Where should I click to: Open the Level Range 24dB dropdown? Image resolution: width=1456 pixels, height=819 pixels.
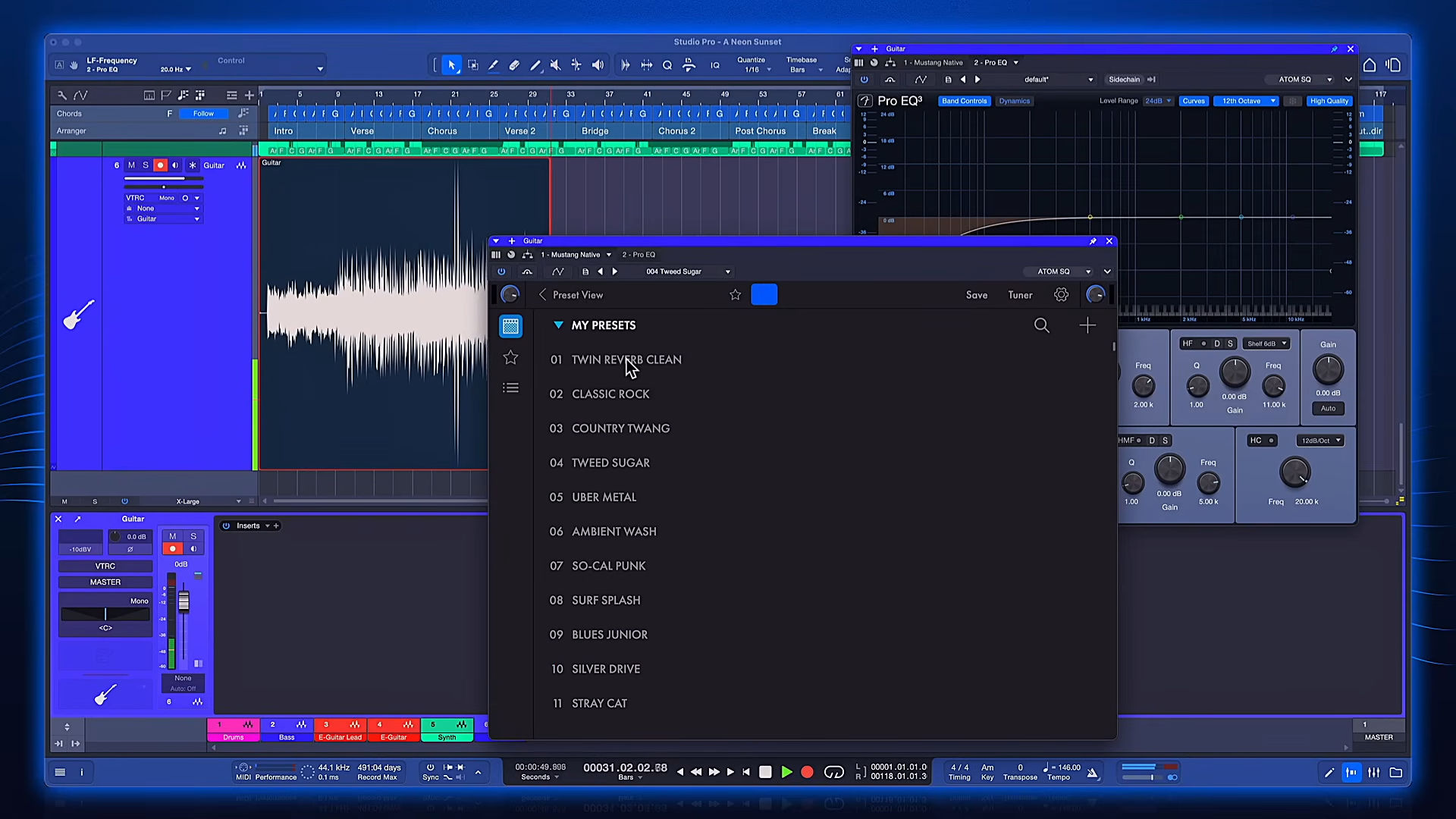(x=1158, y=101)
